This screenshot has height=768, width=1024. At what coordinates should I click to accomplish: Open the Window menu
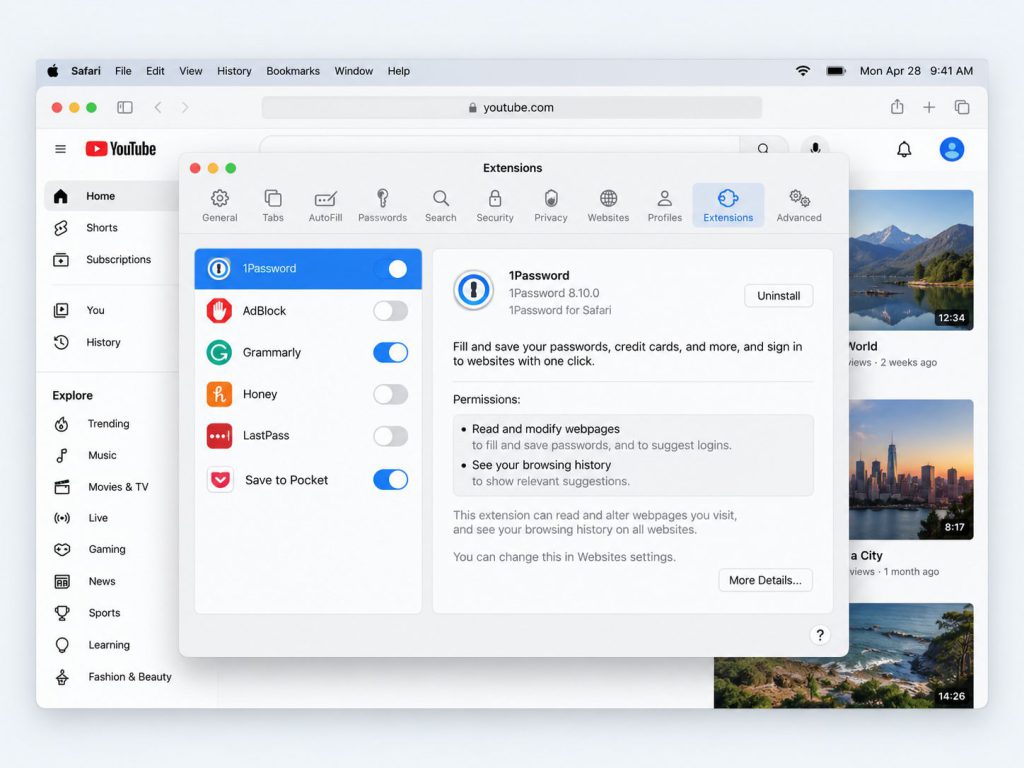click(x=353, y=71)
